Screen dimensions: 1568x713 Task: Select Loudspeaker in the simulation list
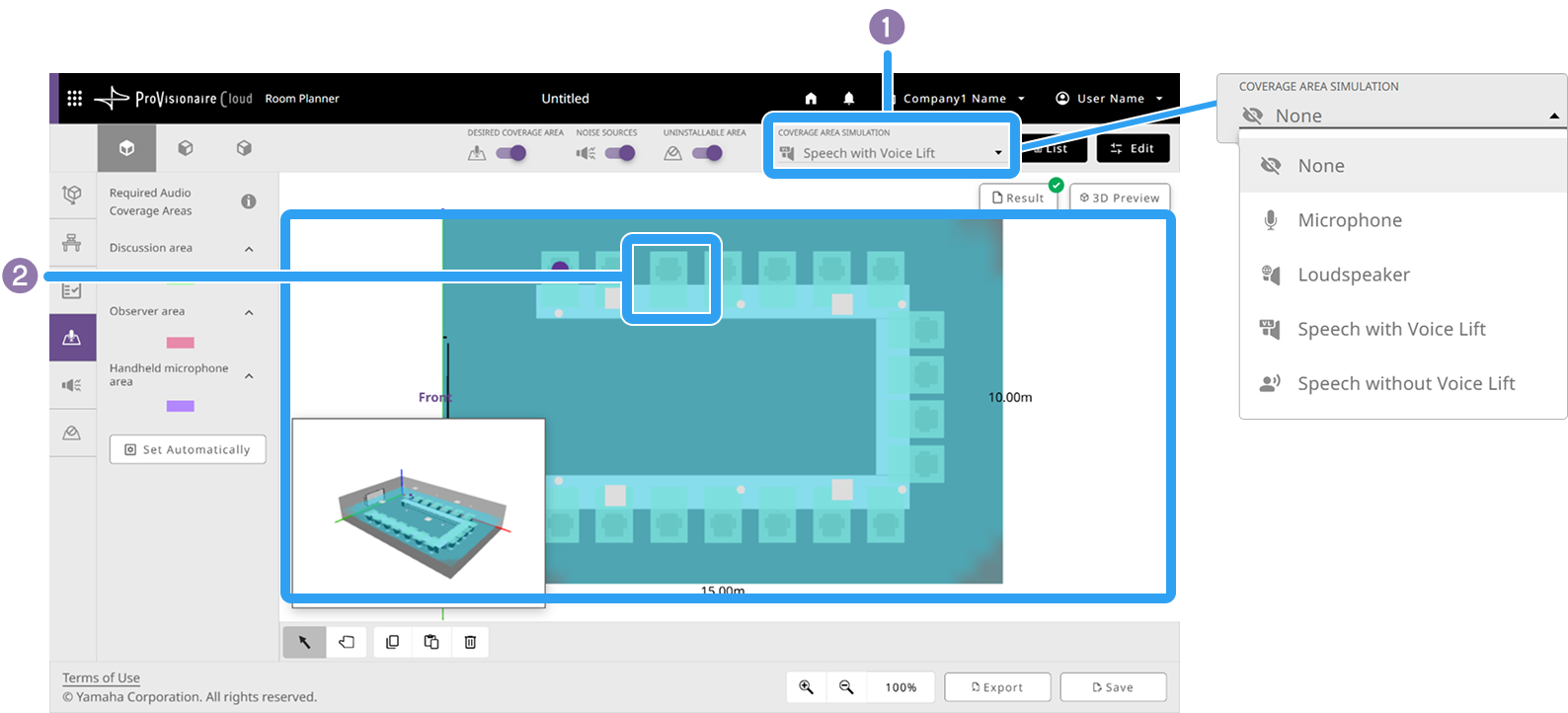(x=1403, y=275)
